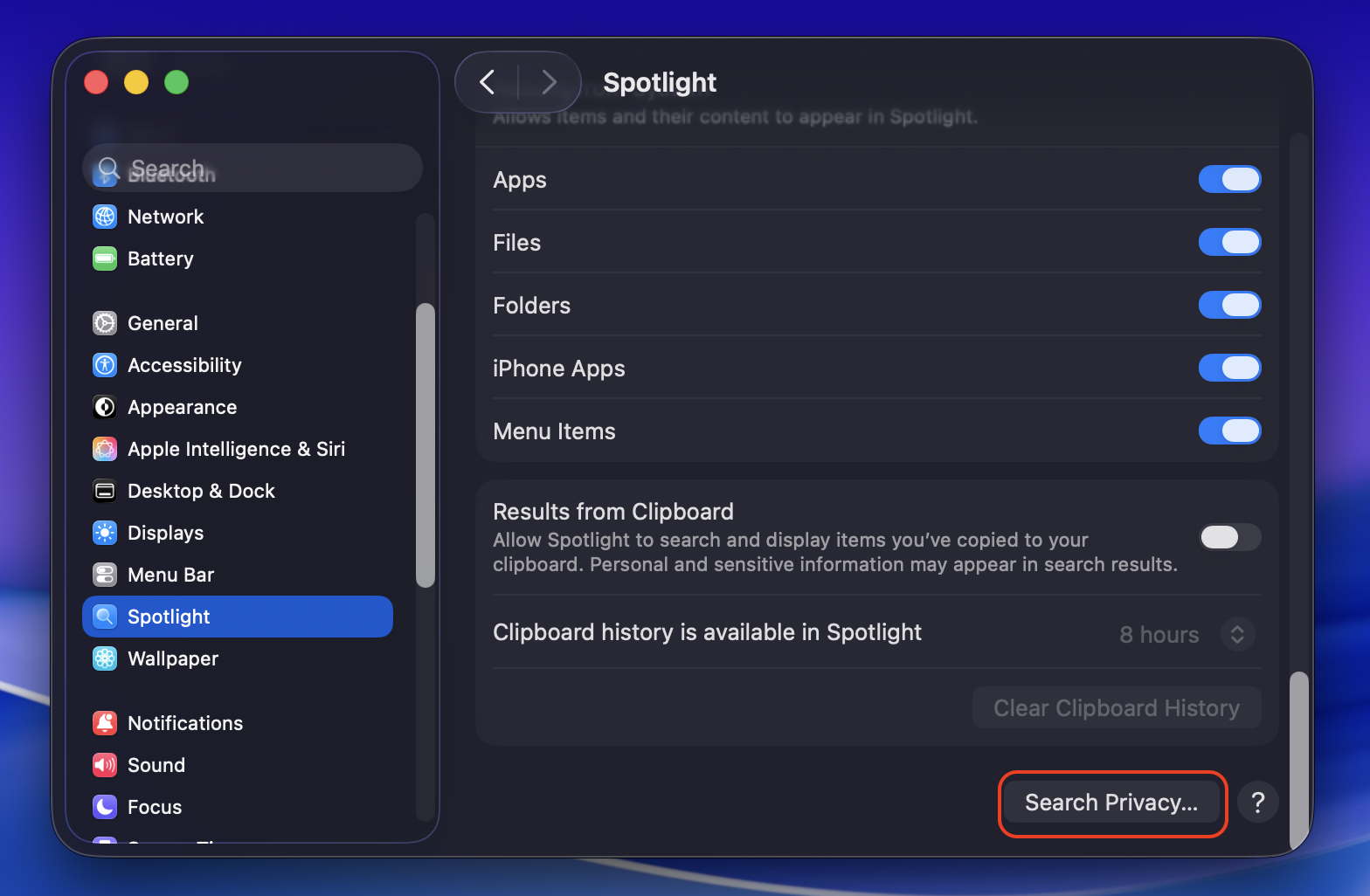This screenshot has width=1370, height=896.
Task: Turn off the Files toggle
Action: (1229, 242)
